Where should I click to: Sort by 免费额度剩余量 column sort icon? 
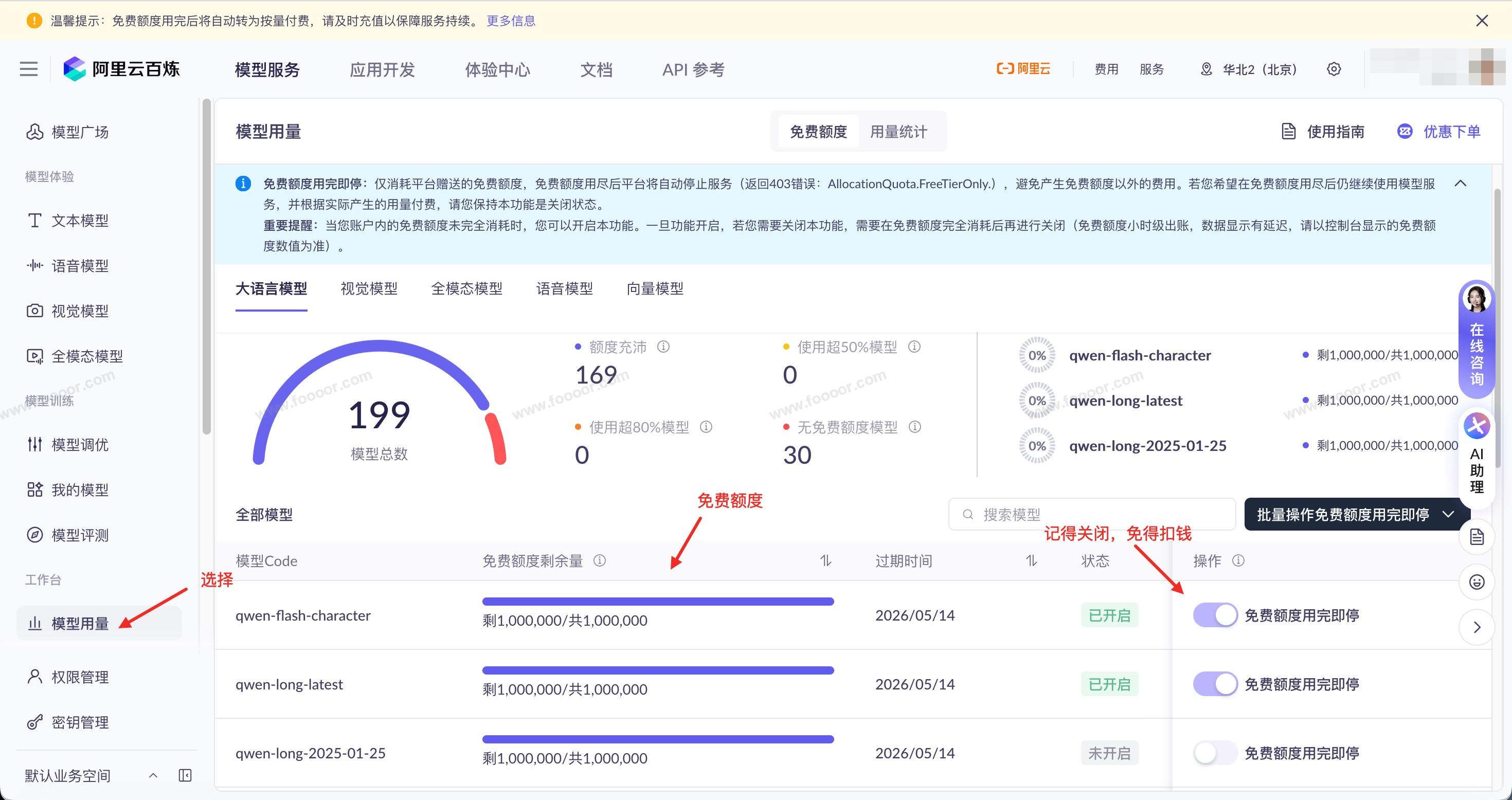click(x=825, y=560)
